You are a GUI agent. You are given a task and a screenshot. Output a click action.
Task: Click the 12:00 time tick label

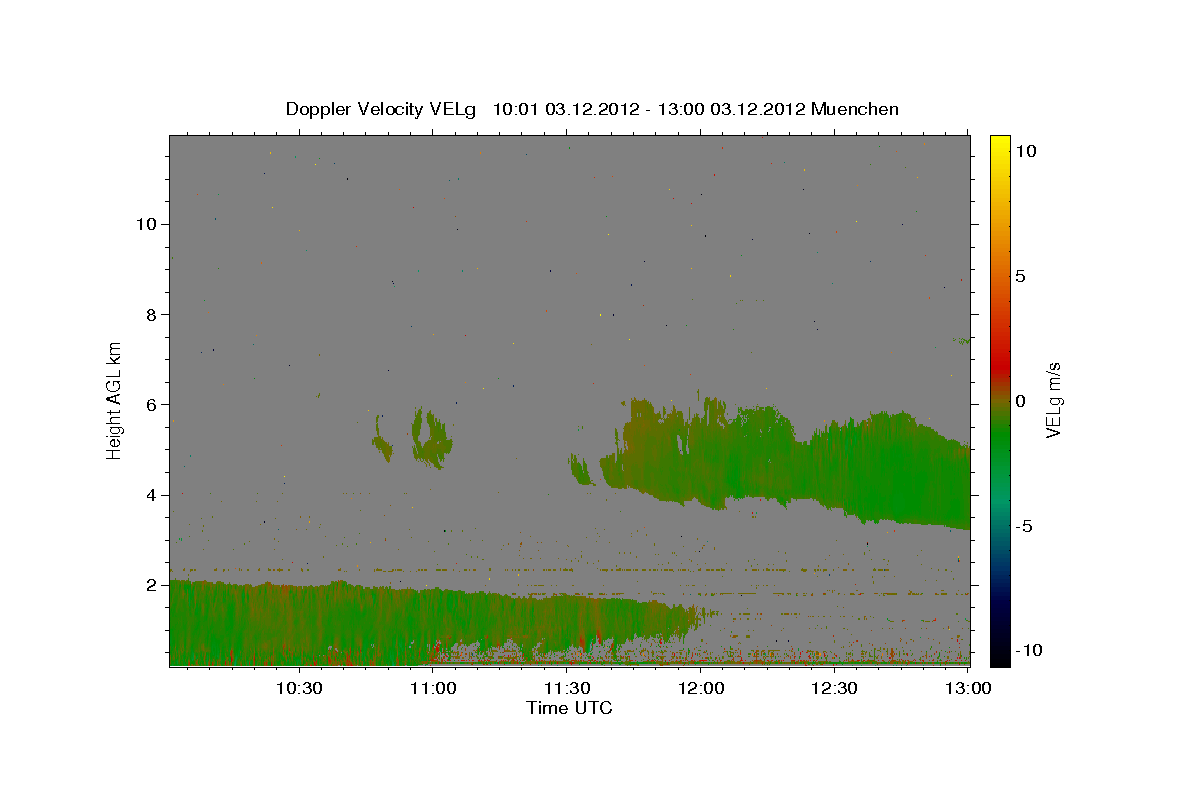click(701, 688)
